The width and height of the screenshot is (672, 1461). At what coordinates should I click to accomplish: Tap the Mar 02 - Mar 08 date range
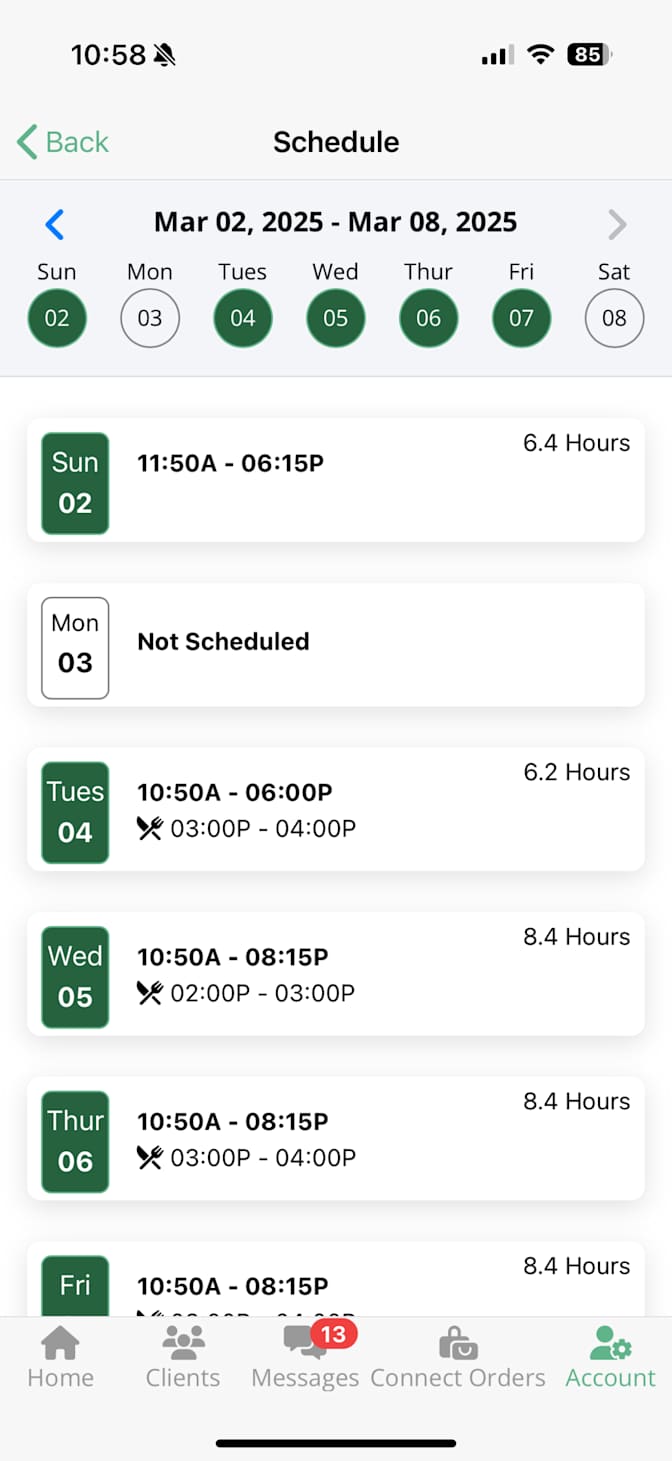(x=335, y=222)
